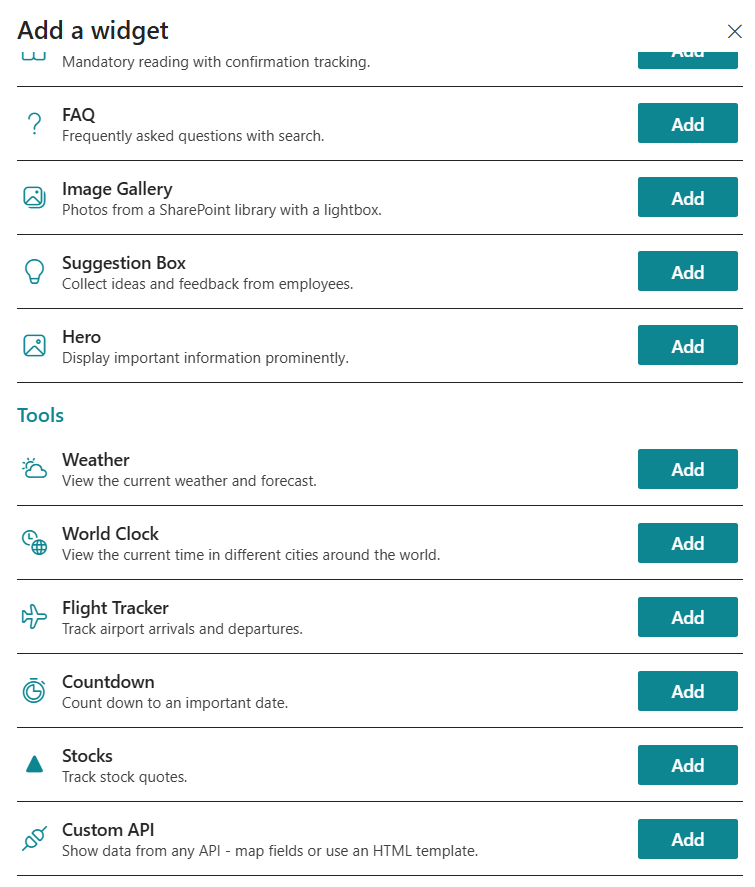Click the Countdown timer icon
755x887 pixels.
coord(34,691)
